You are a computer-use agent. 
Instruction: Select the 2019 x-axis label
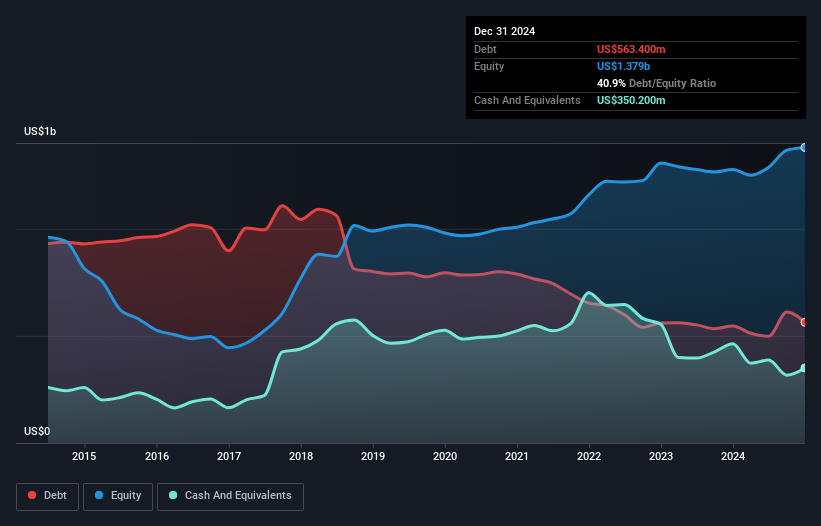coord(373,456)
